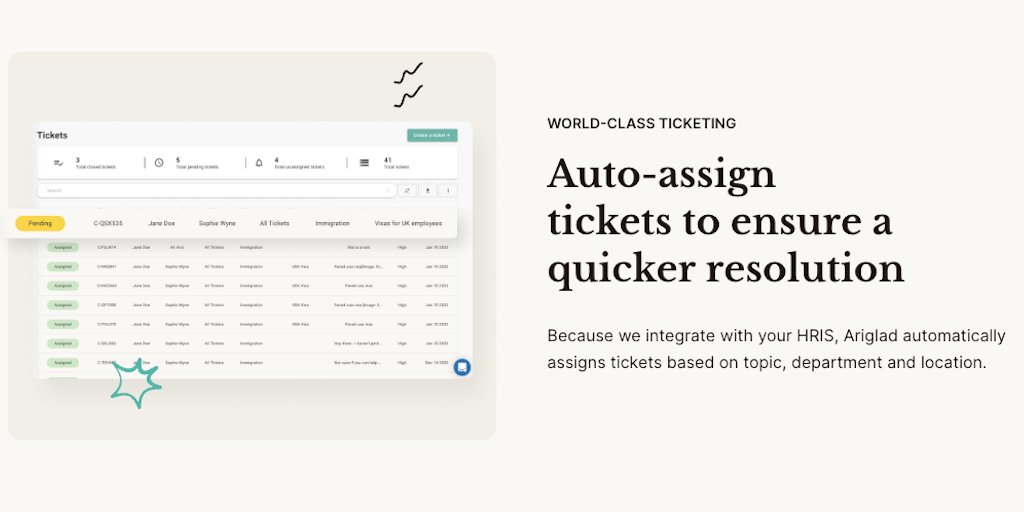Screen dimensions: 1024x512
Task: Click the 41 Total tickets stat
Action: pyautogui.click(x=396, y=163)
